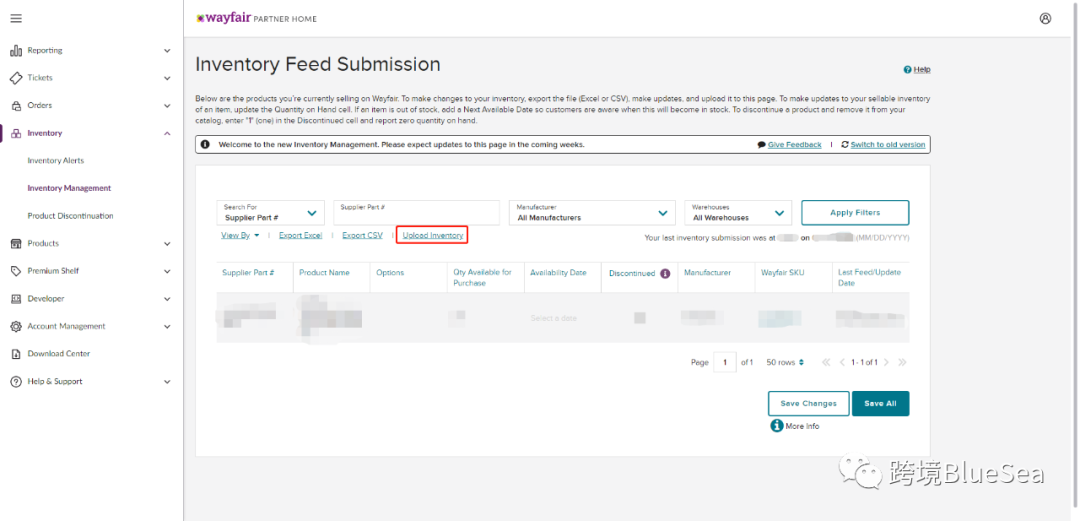Click the Upload Inventory link
Image resolution: width=1080 pixels, height=521 pixels.
pyautogui.click(x=433, y=235)
